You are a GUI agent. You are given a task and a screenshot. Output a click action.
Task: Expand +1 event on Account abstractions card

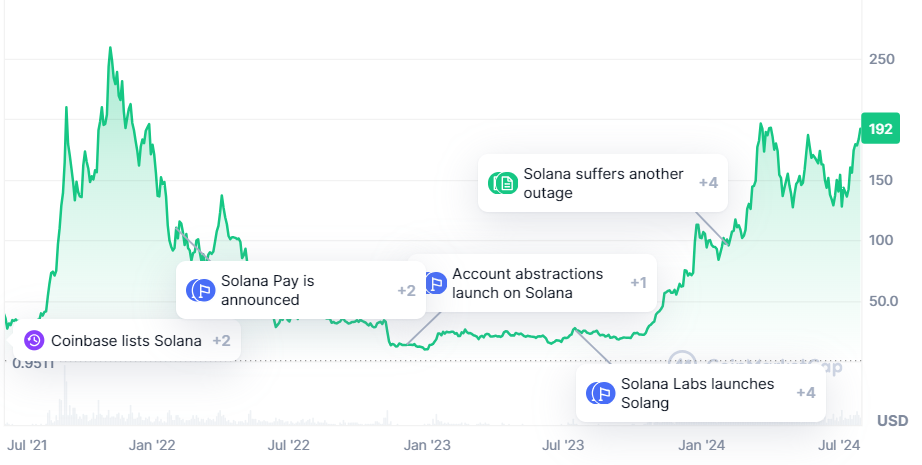[x=639, y=283]
